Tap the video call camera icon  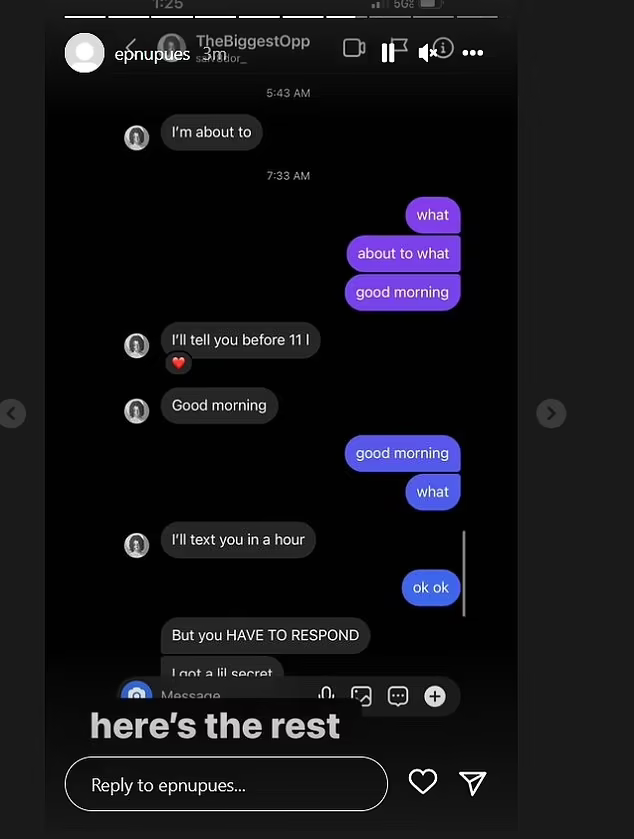point(354,48)
